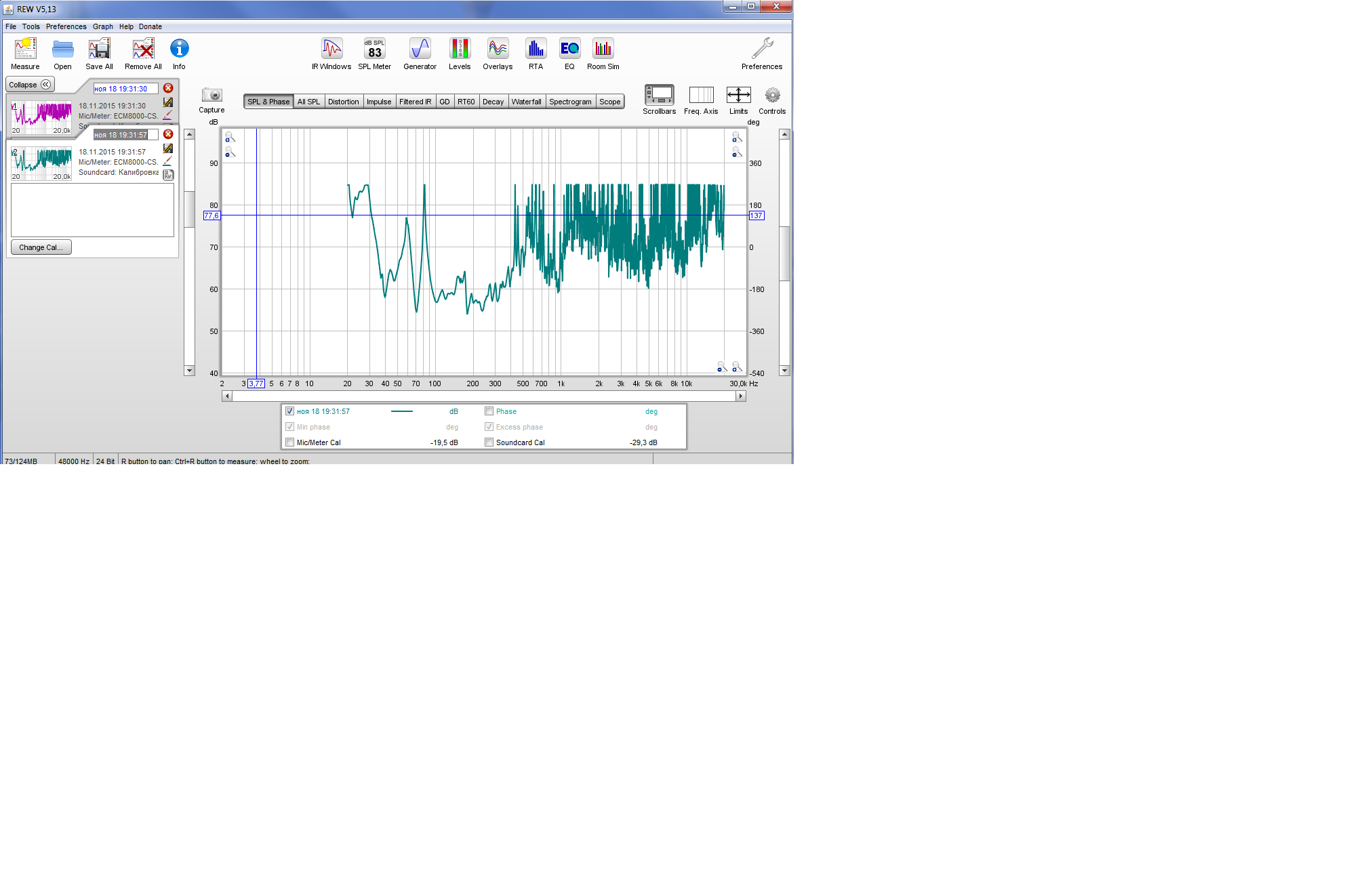
Task: Open the SPL Meter
Action: click(x=374, y=49)
